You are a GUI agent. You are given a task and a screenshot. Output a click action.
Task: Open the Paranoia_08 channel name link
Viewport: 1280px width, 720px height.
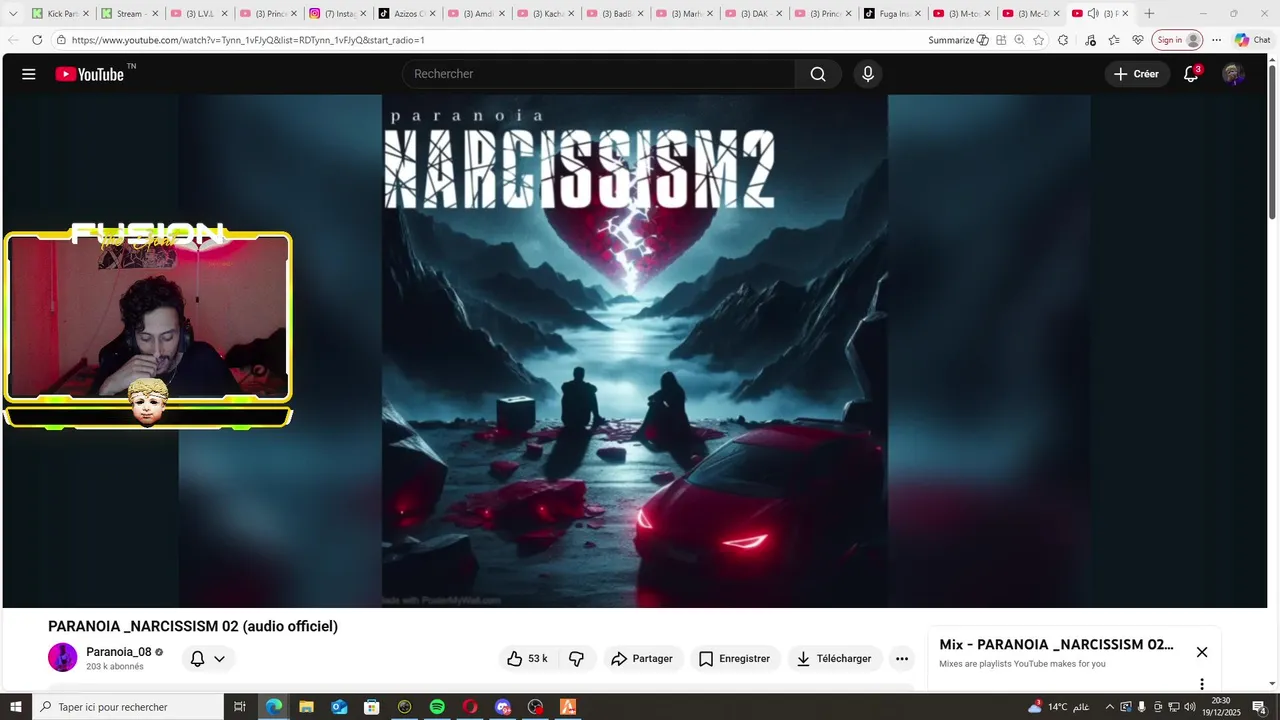click(x=119, y=652)
